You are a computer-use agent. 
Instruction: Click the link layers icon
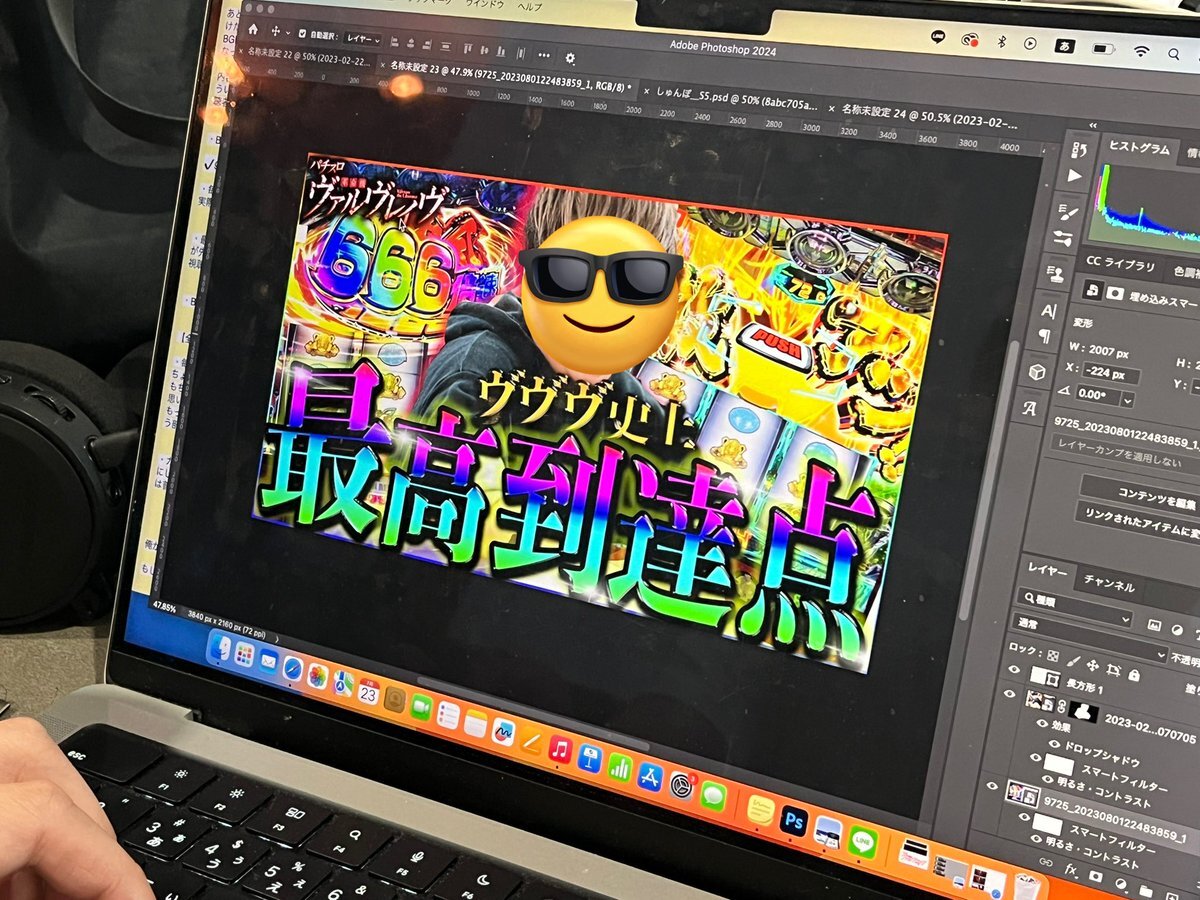click(x=1046, y=861)
